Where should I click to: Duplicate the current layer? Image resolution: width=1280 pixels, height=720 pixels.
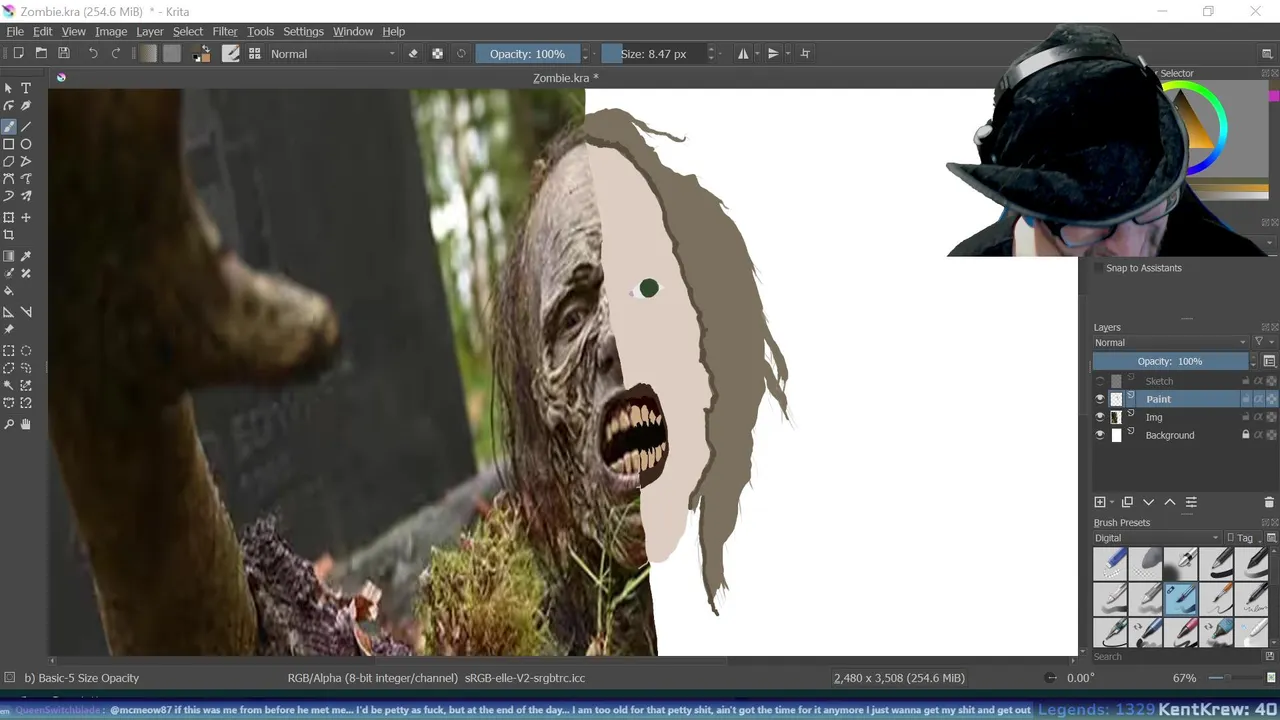click(x=1127, y=502)
